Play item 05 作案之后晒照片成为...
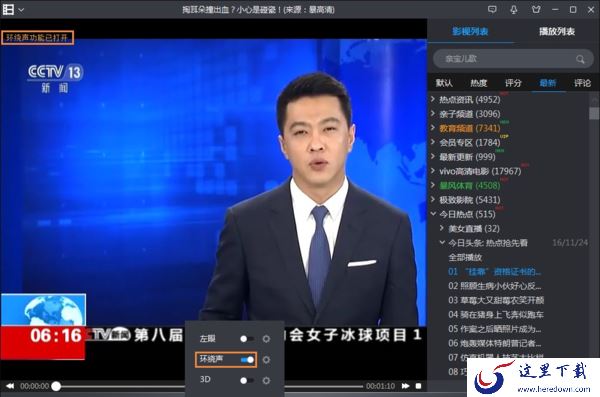Screen dimensions: 600x397 (494, 329)
